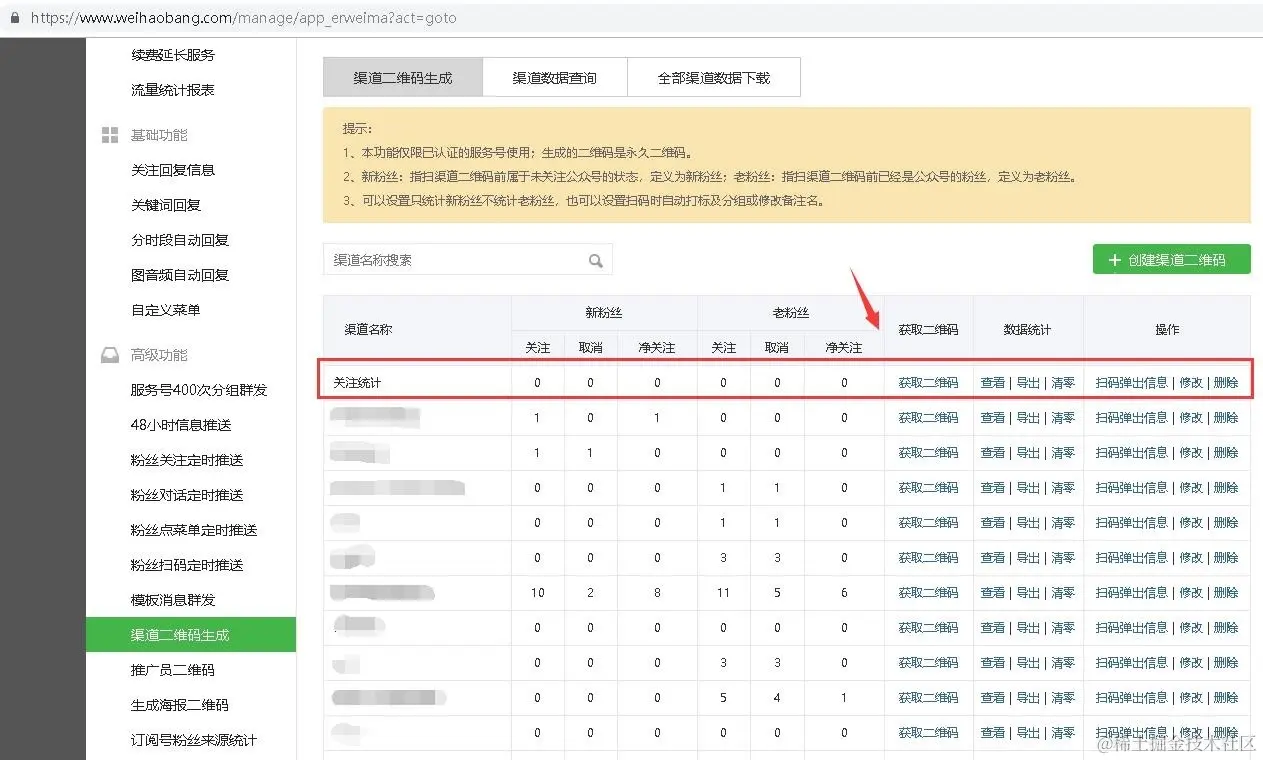Click the 数据统计 column header
1263x760 pixels.
click(1028, 329)
